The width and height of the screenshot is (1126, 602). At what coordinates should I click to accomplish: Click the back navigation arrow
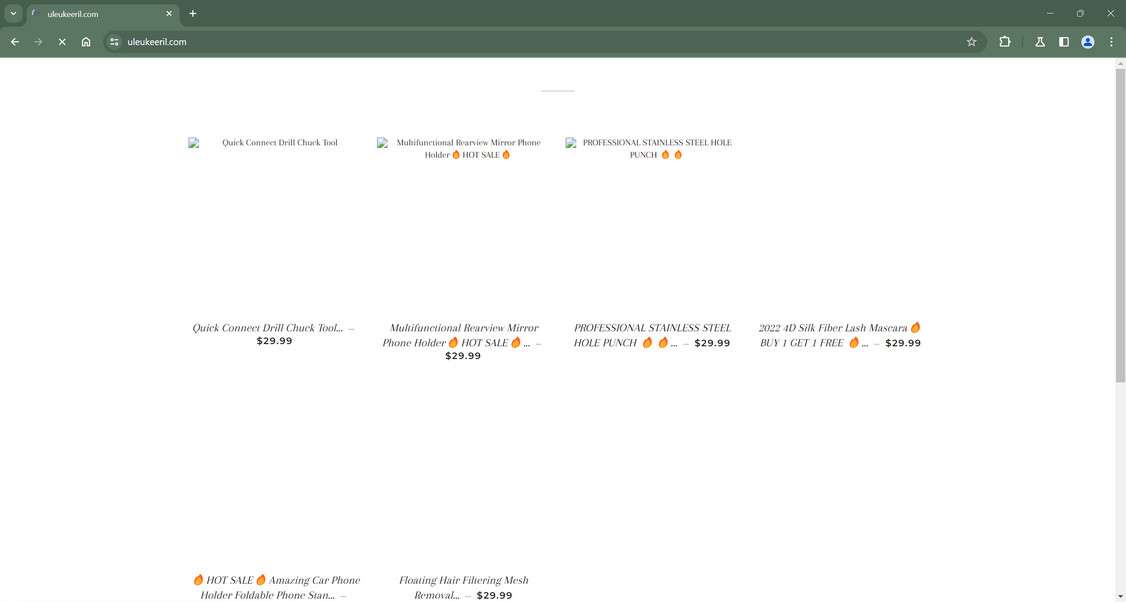click(14, 42)
